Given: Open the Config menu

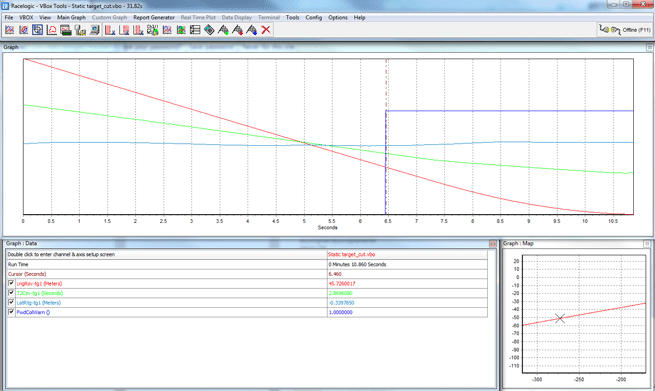Looking at the screenshot, I should (x=314, y=18).
